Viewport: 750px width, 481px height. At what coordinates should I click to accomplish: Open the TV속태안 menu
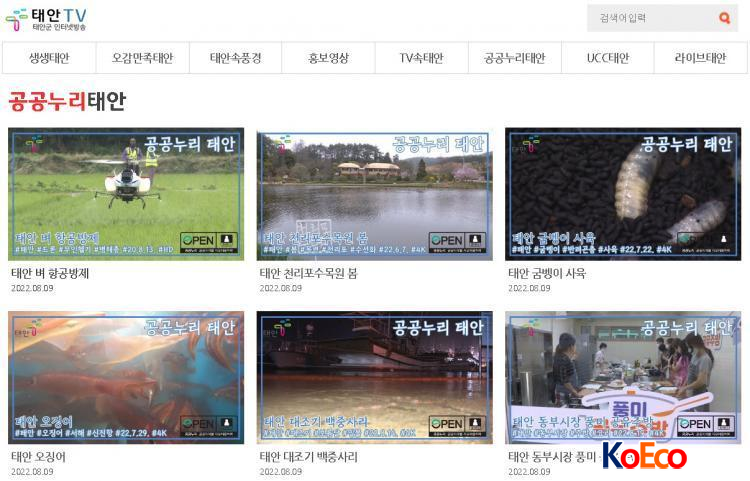(x=421, y=58)
